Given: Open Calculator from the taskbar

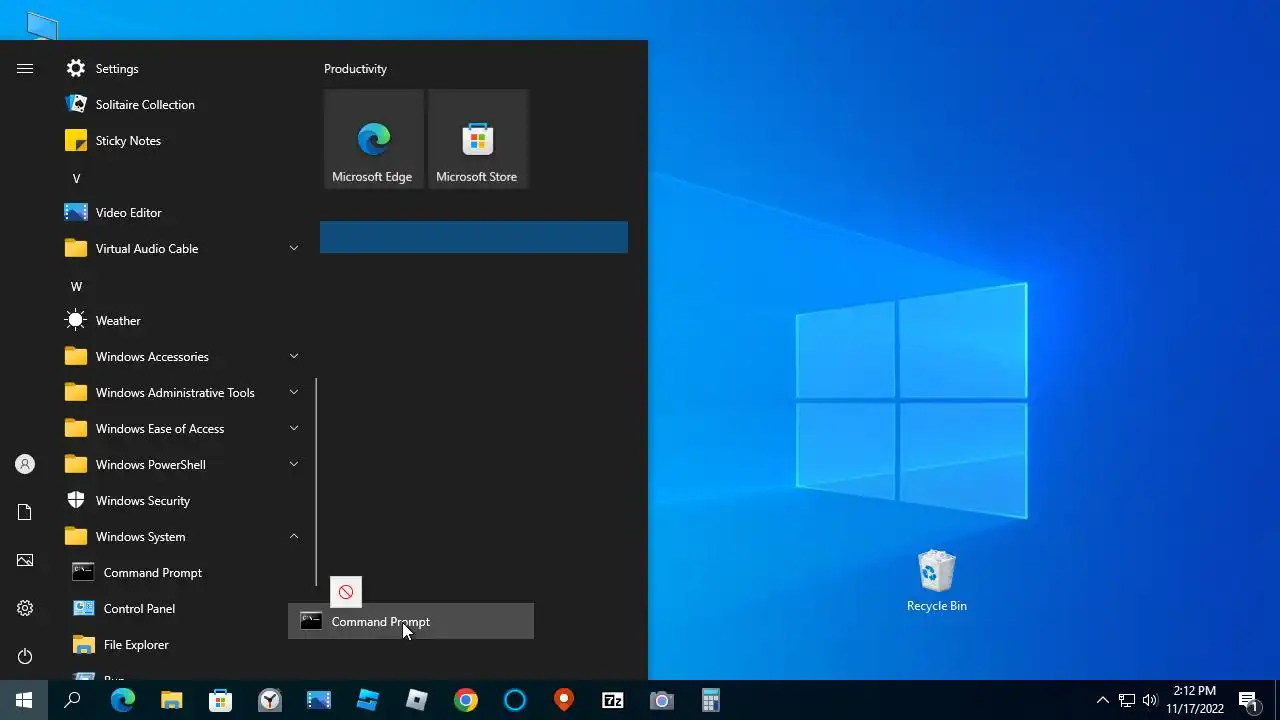Looking at the screenshot, I should pyautogui.click(x=711, y=700).
